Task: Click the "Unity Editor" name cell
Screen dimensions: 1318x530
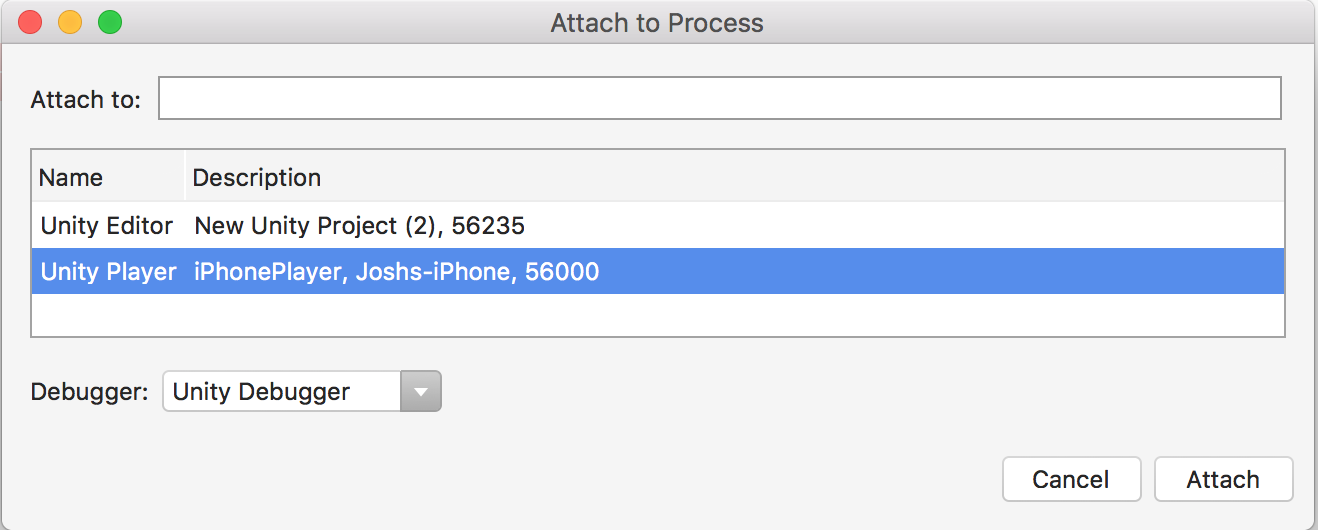Action: pos(107,226)
